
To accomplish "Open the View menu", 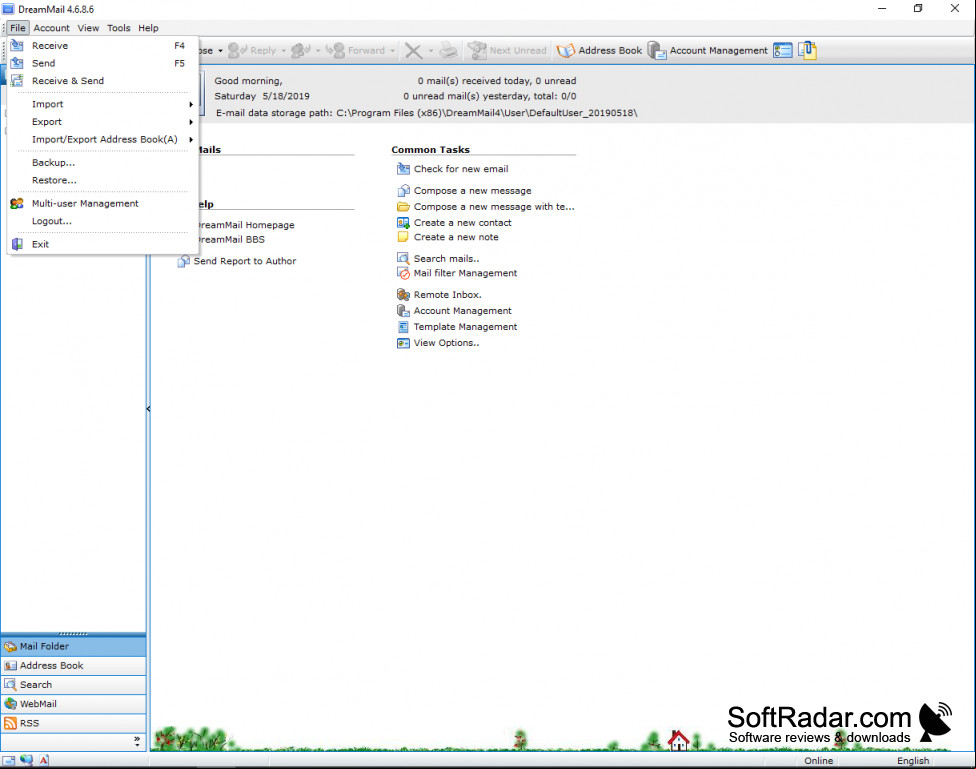I will pos(88,28).
